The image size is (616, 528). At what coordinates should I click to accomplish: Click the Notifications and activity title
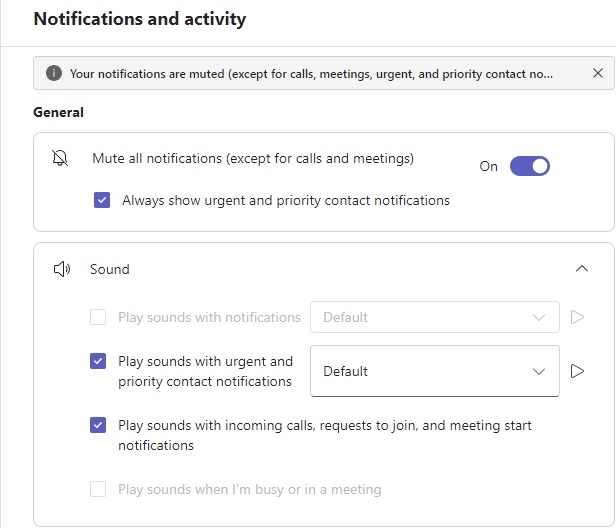[140, 19]
